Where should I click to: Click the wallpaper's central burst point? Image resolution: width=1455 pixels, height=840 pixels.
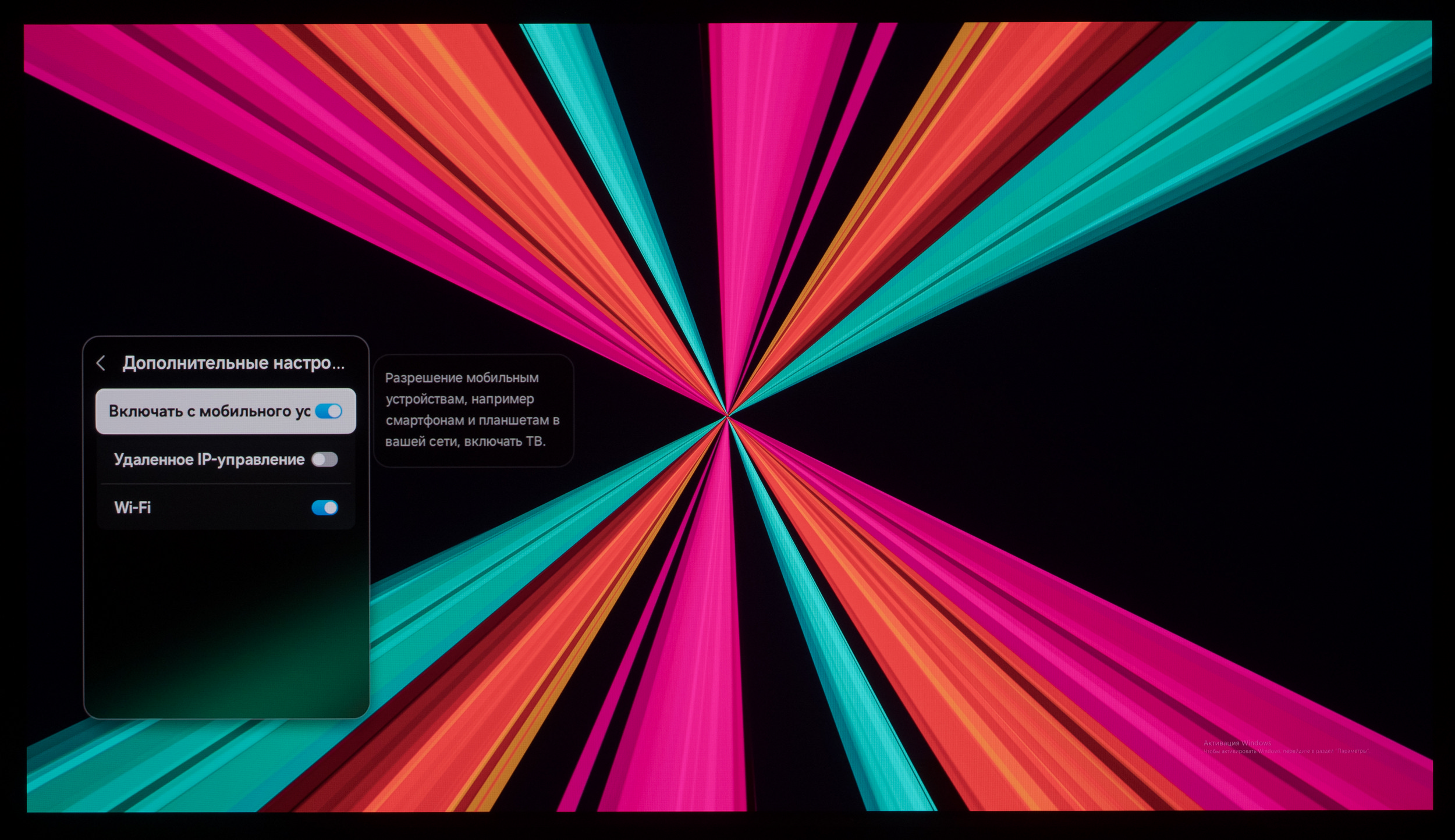(x=727, y=416)
